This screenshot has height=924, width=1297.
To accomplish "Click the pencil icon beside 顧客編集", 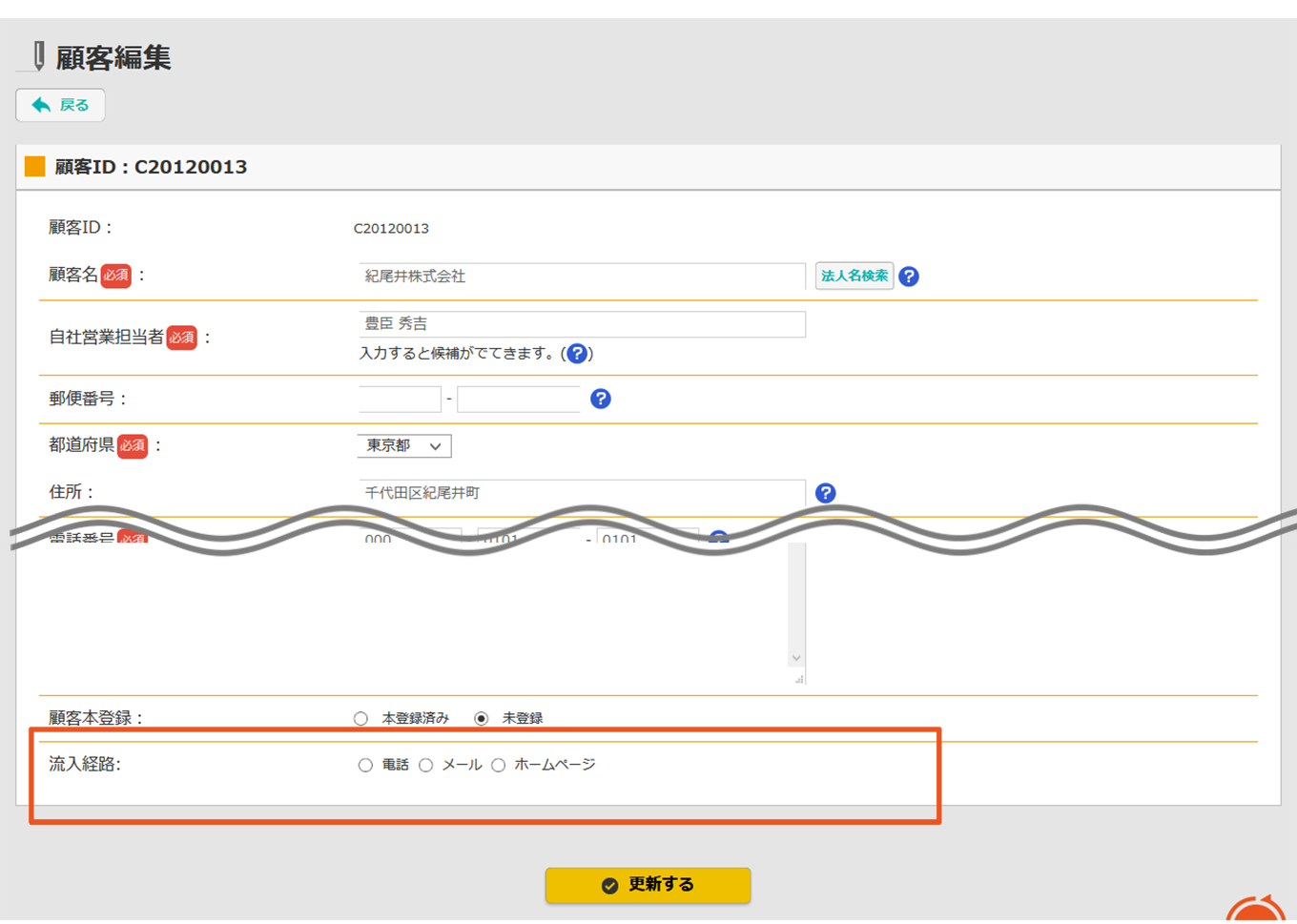I will coord(38,56).
